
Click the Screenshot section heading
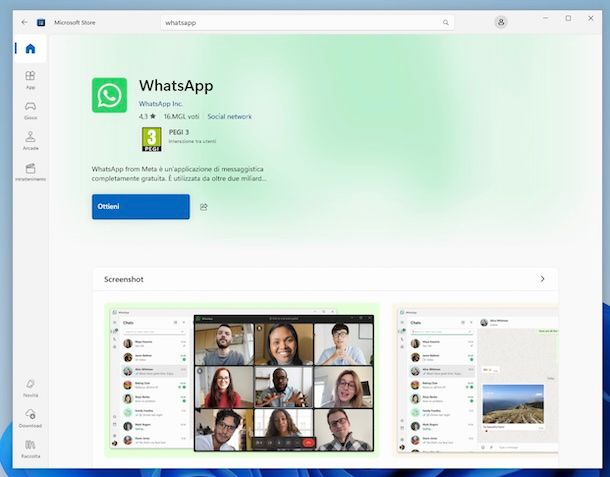click(124, 279)
